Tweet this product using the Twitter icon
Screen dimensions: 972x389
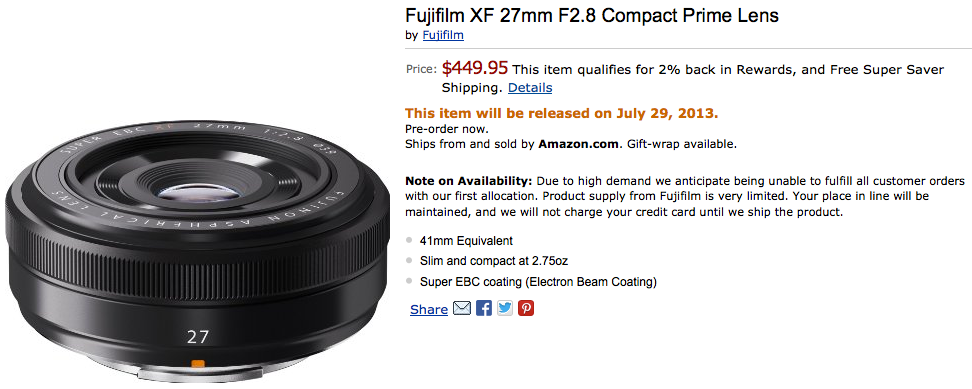click(x=505, y=308)
